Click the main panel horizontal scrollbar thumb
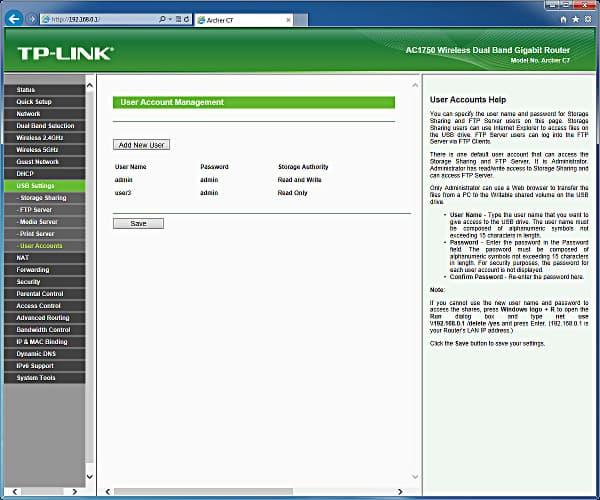The image size is (600, 500). coord(204,492)
